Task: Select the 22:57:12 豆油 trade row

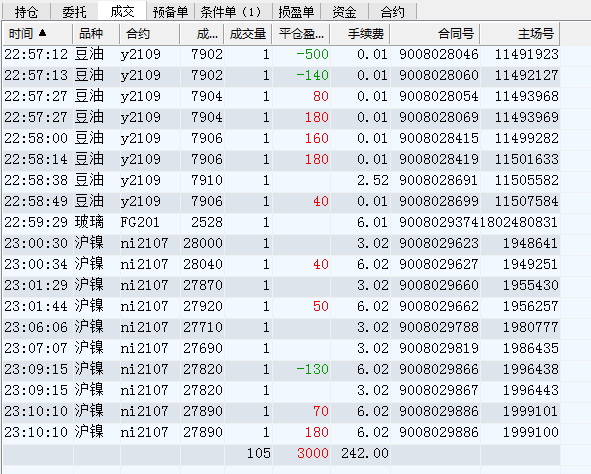Action: (x=281, y=54)
